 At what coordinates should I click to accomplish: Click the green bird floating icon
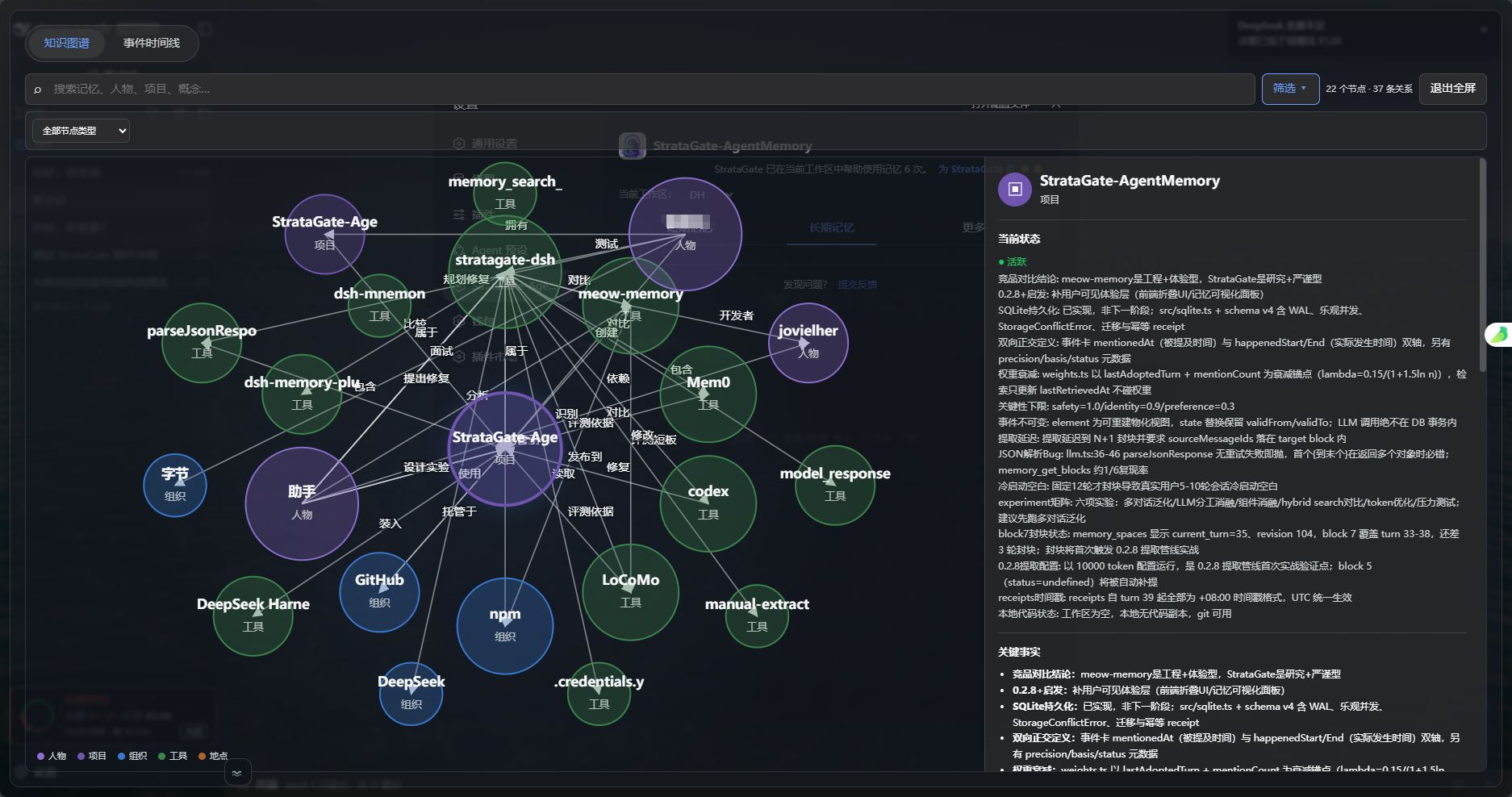click(x=1498, y=335)
